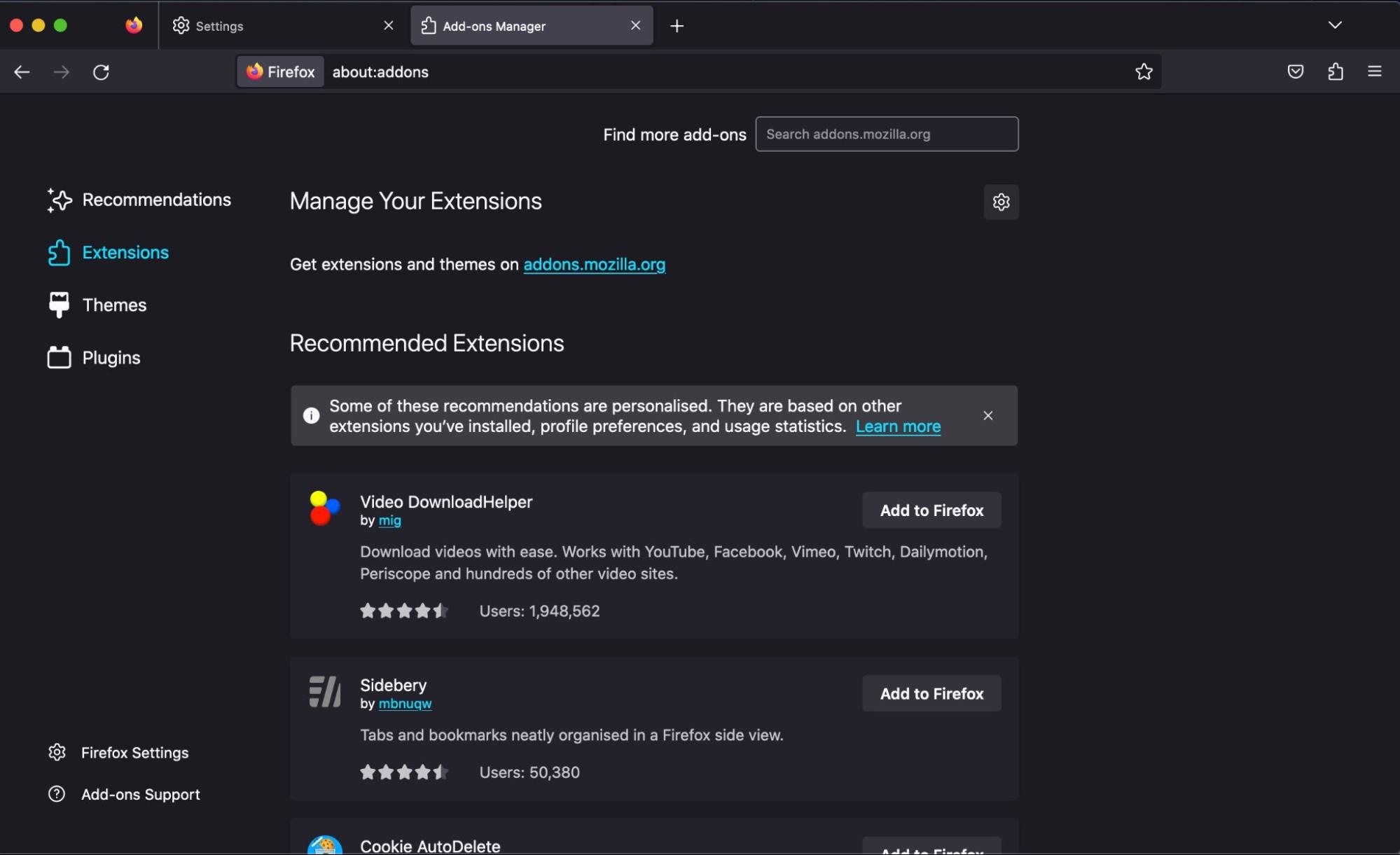Click the pinned Firefox tab icon
This screenshot has width=1400, height=855.
(x=134, y=26)
